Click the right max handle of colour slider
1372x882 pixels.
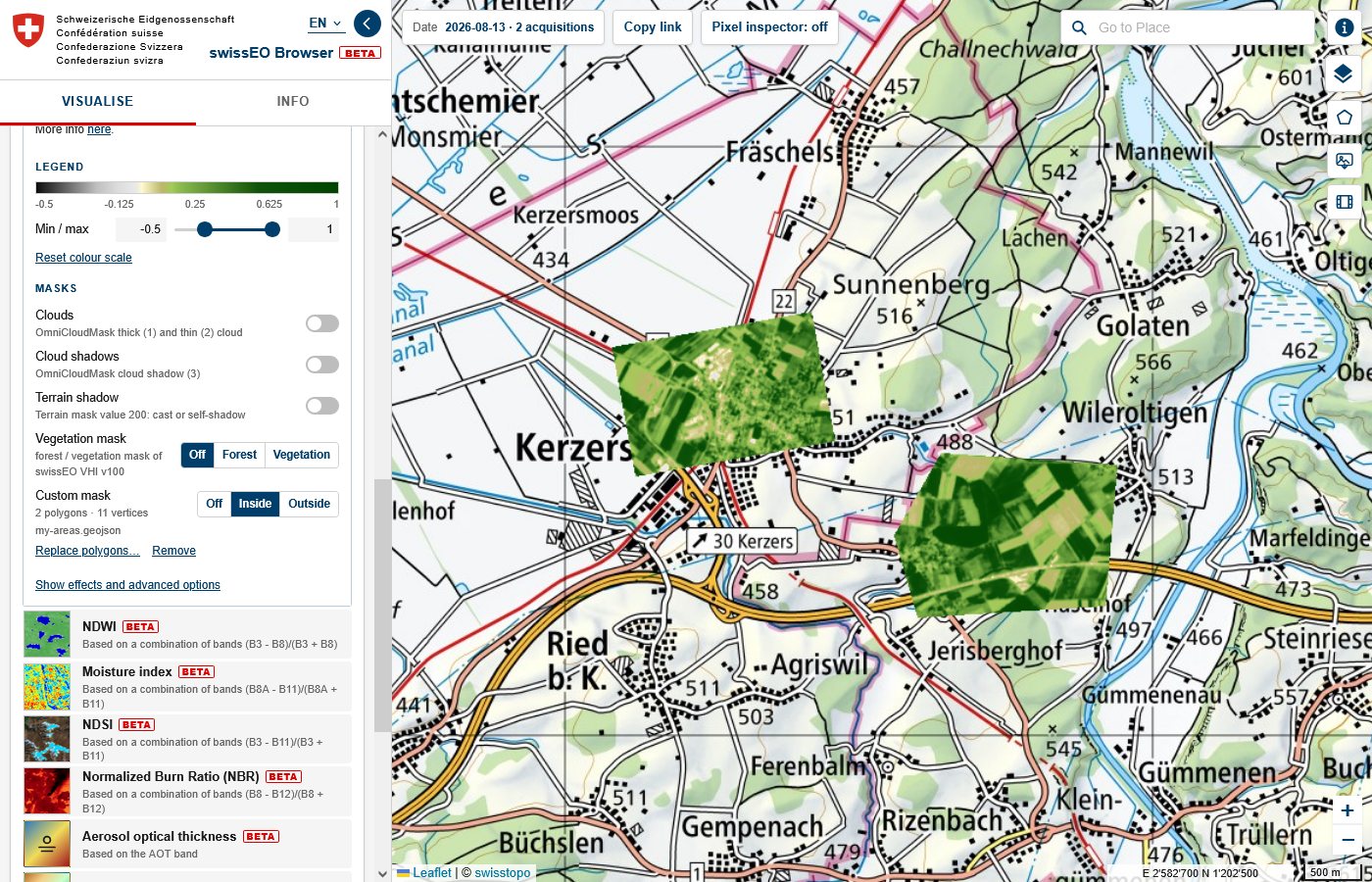click(272, 229)
